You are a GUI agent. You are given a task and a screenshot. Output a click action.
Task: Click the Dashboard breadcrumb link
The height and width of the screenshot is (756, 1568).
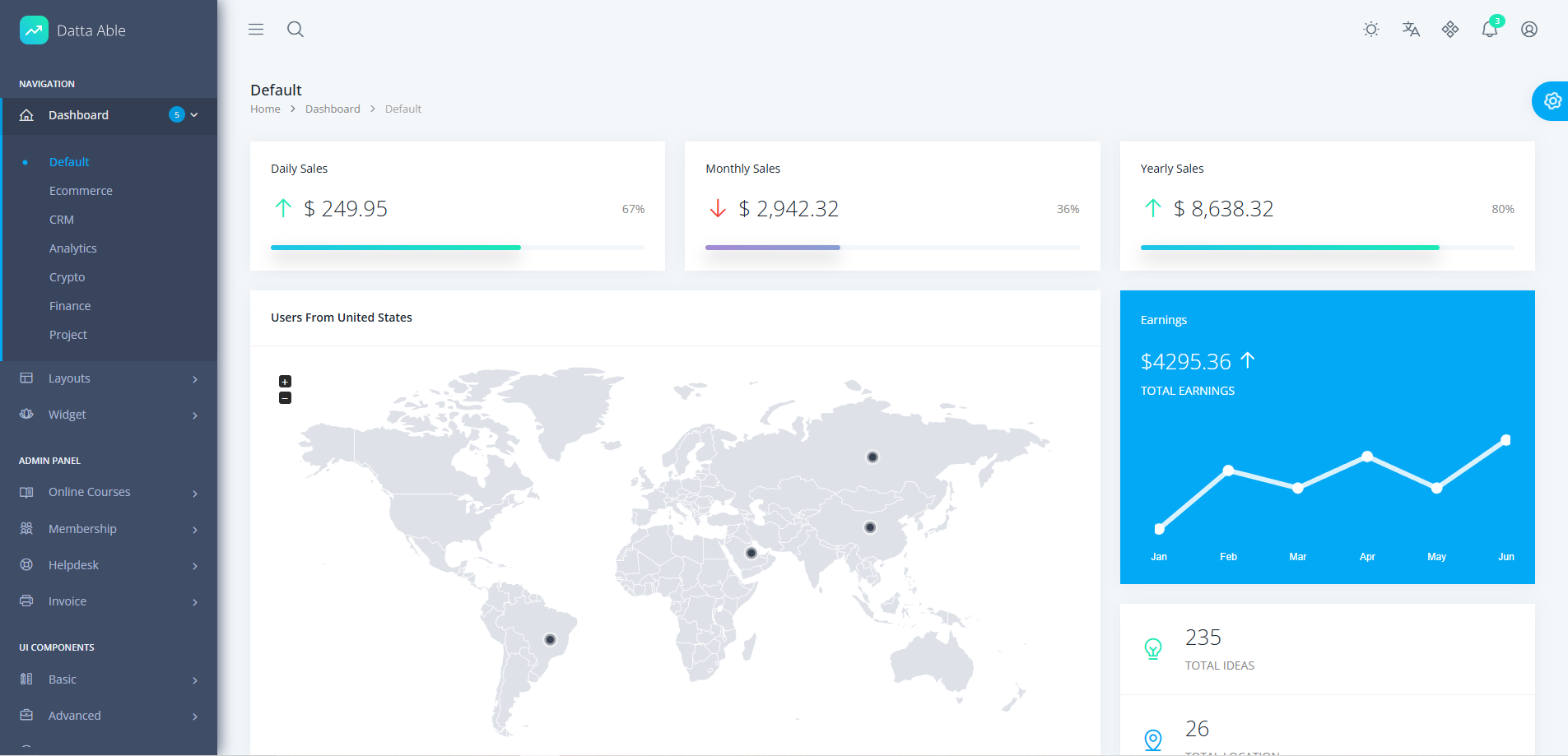coord(333,109)
